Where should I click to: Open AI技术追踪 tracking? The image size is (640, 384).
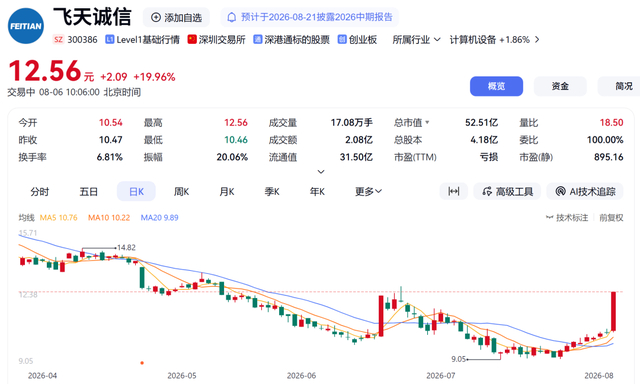click(585, 191)
